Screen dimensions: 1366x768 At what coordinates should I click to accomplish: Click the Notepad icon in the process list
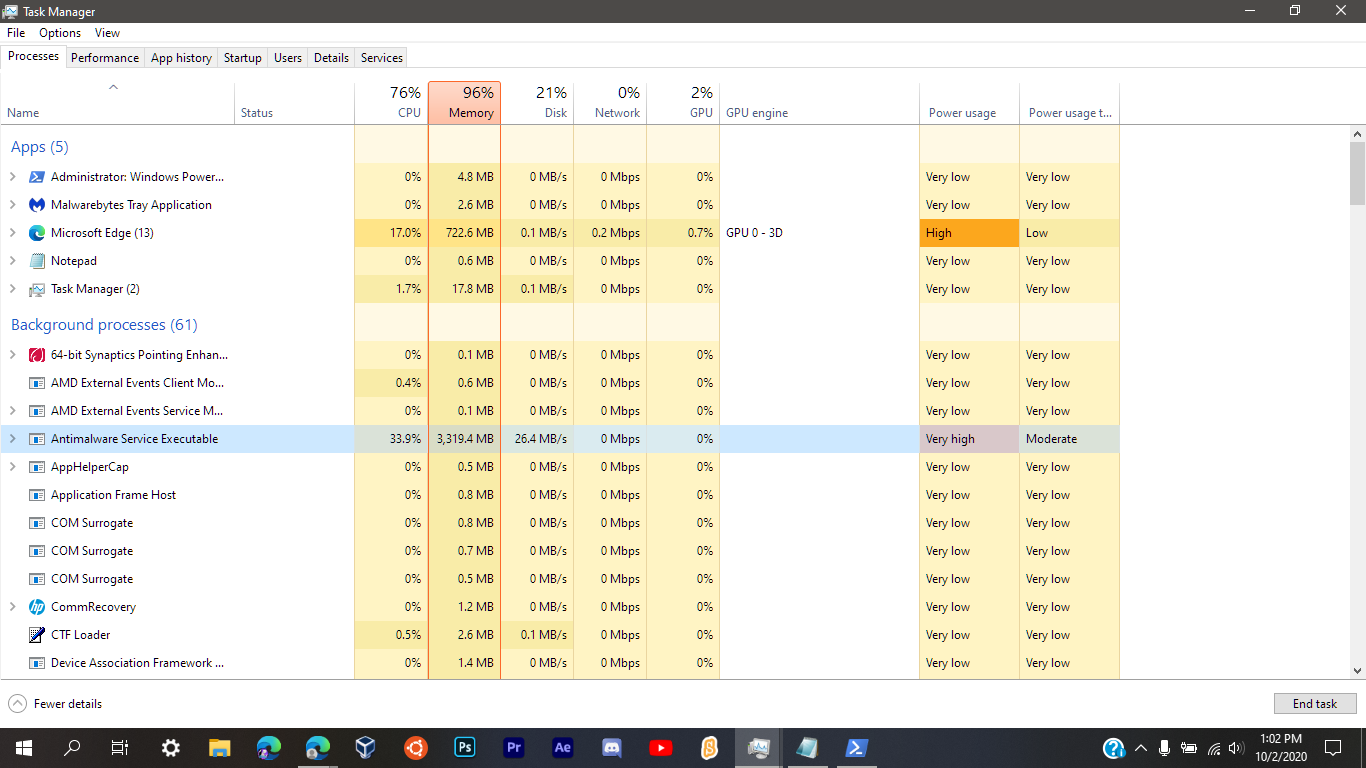tap(37, 261)
